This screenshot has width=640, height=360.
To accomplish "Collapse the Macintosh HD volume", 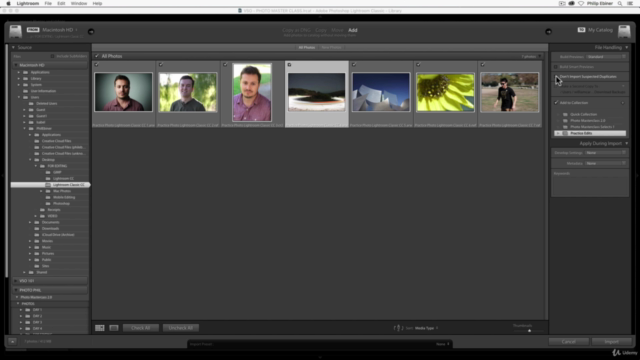I will [x=16, y=65].
